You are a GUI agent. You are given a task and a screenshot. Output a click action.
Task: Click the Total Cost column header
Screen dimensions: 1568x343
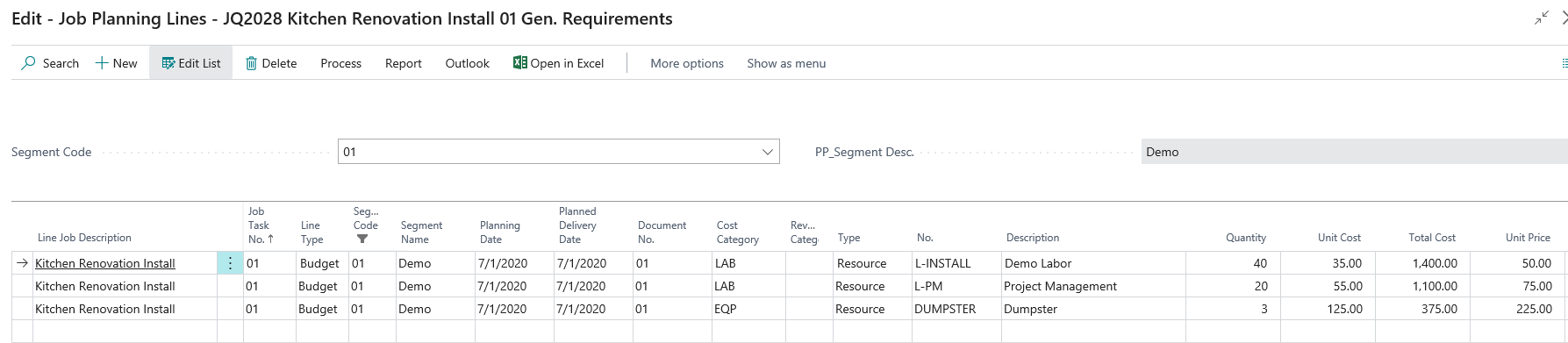1432,238
